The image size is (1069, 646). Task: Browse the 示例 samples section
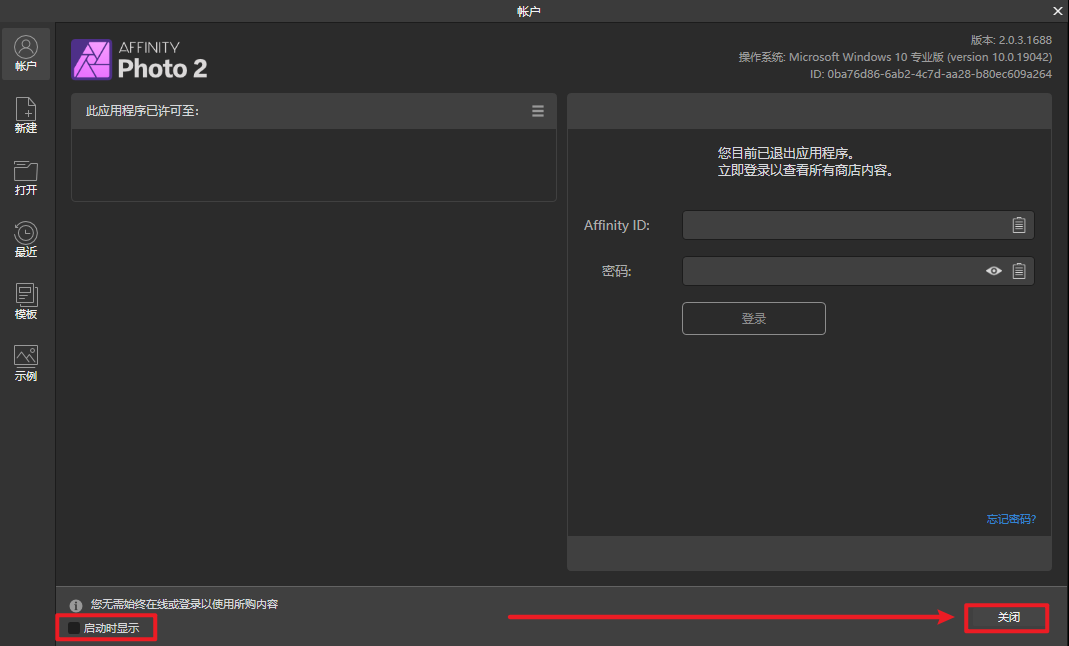26,363
